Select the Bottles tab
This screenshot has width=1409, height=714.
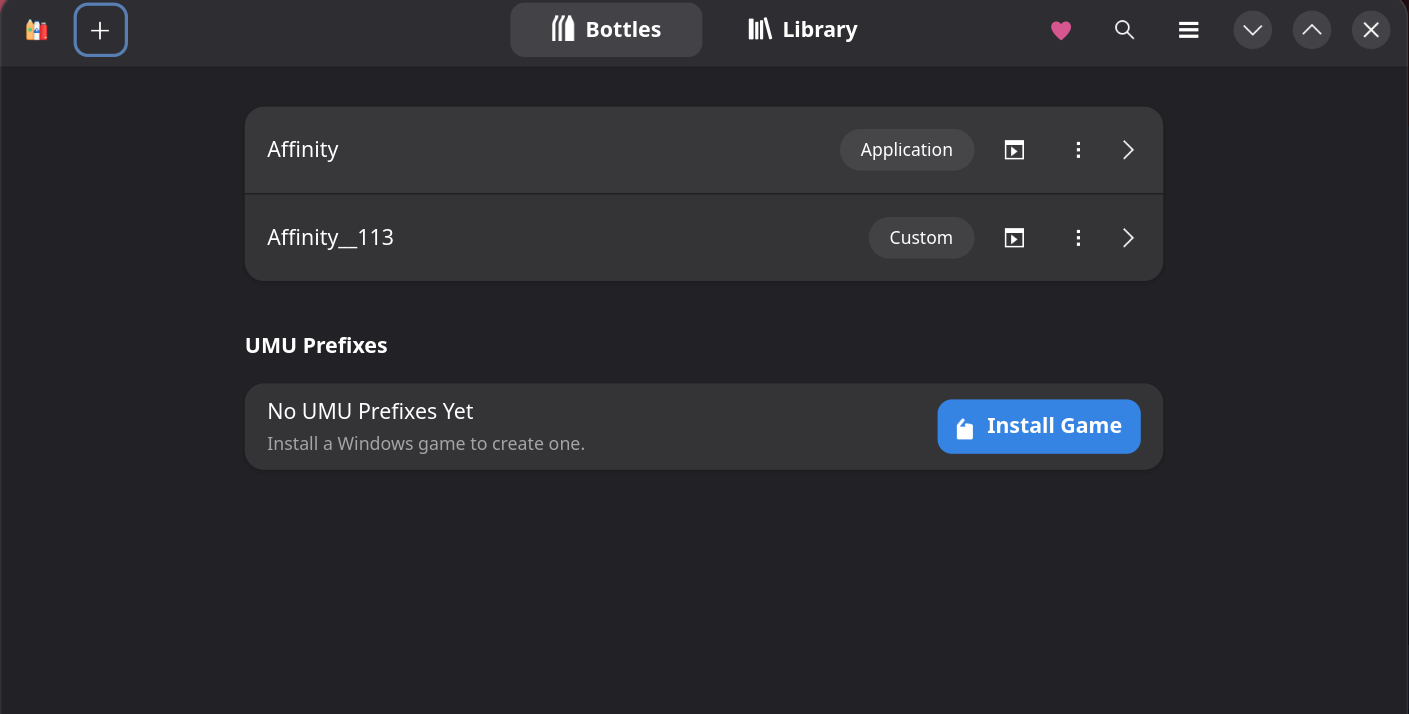tap(606, 30)
